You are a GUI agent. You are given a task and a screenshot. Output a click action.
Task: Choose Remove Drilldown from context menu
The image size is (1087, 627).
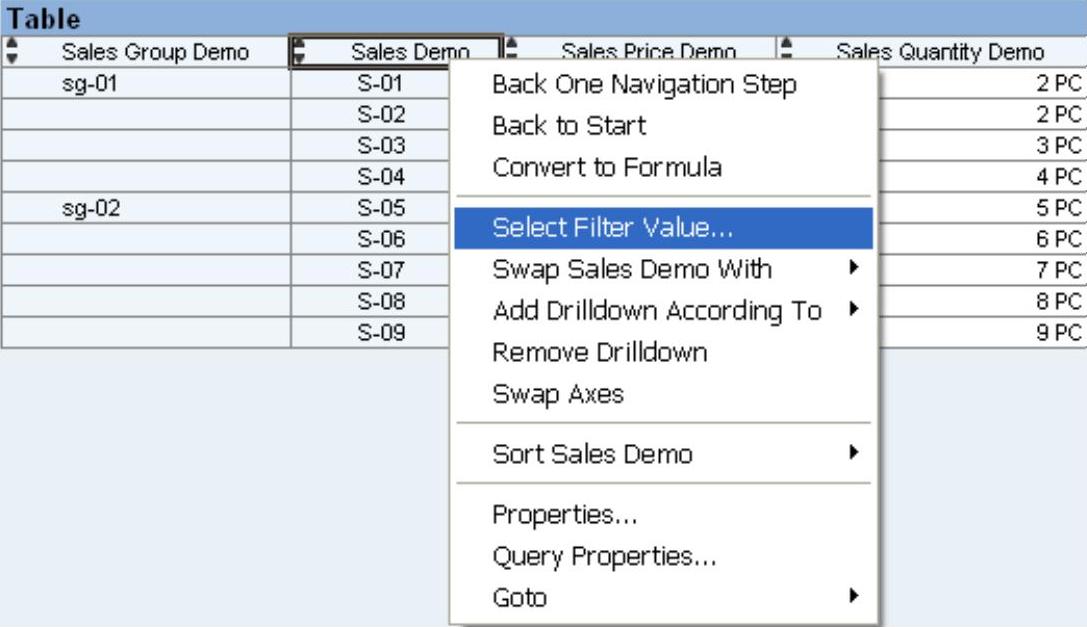599,352
